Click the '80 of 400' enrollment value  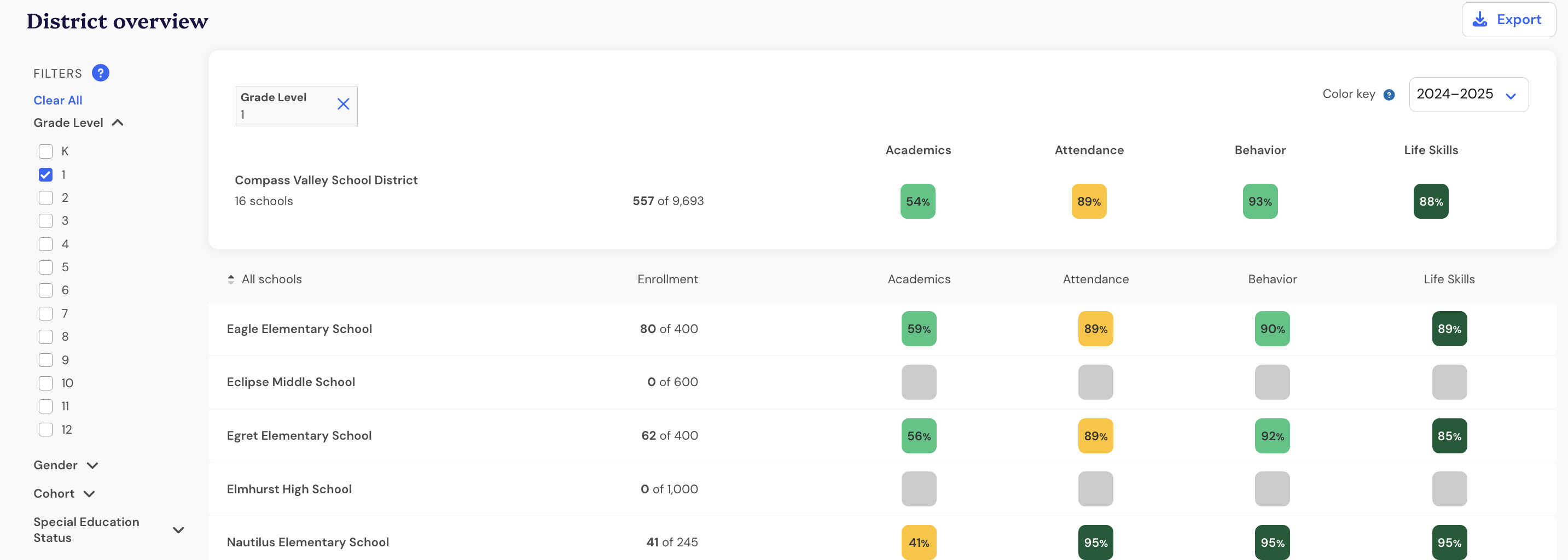point(669,329)
